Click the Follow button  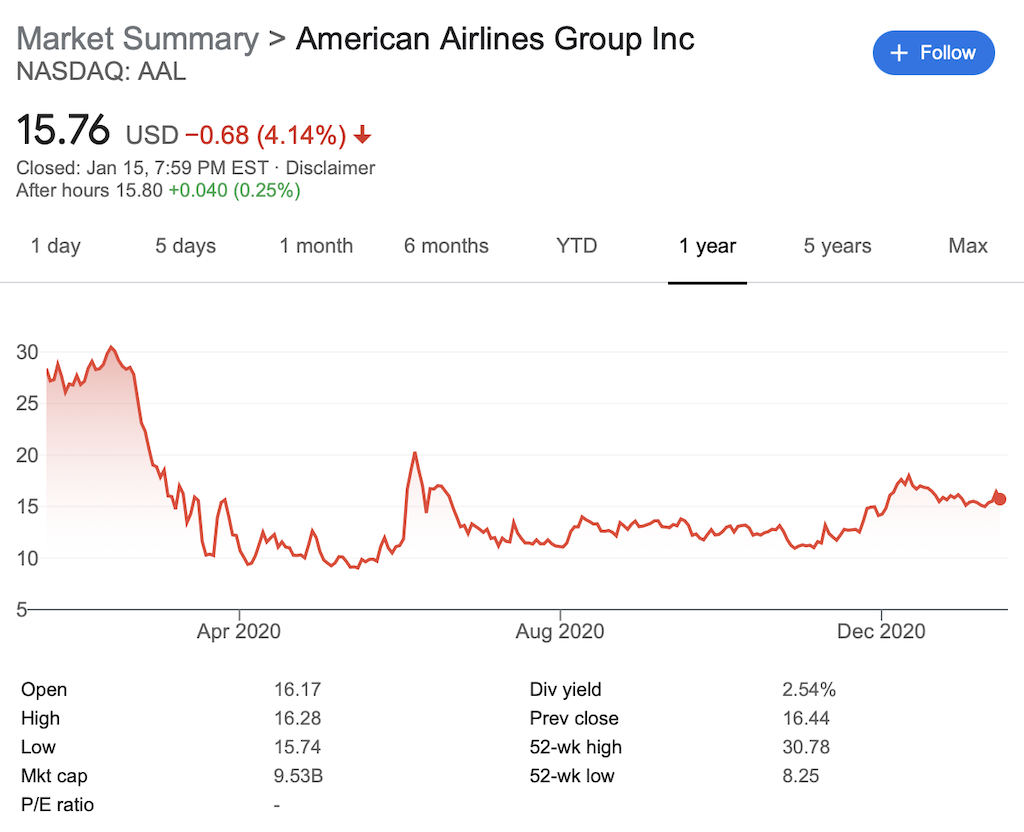click(933, 53)
